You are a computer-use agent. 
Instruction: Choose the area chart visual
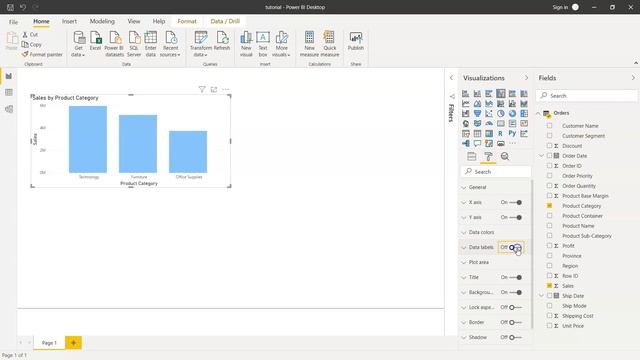click(x=477, y=104)
